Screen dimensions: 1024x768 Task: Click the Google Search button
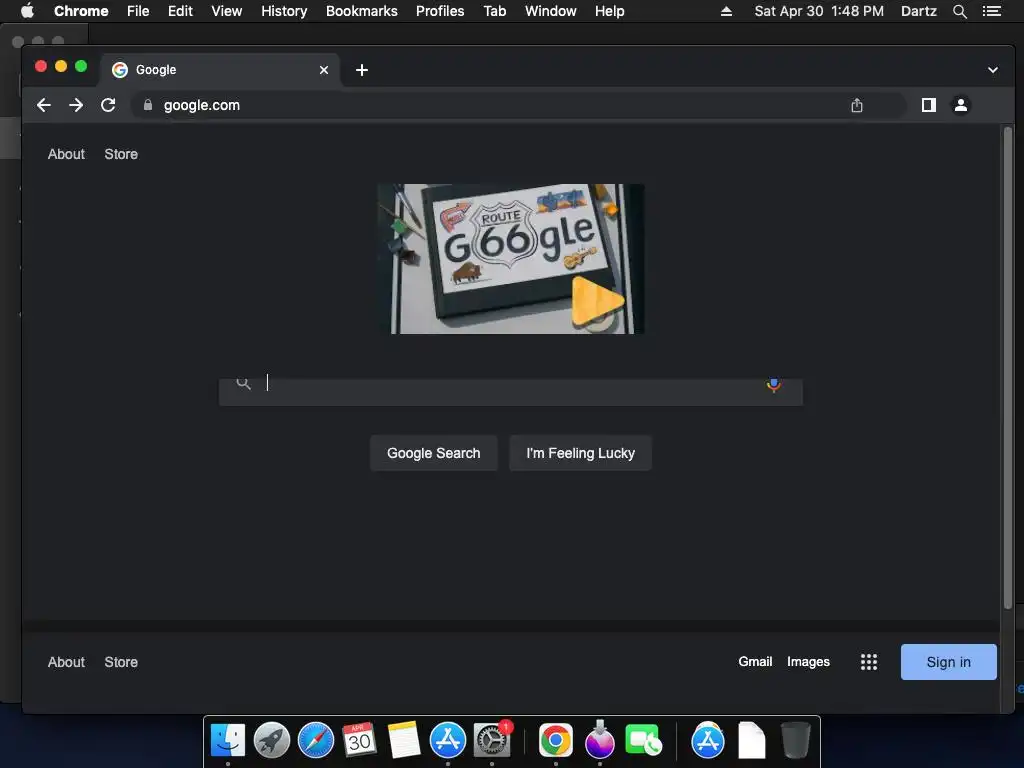(x=434, y=453)
